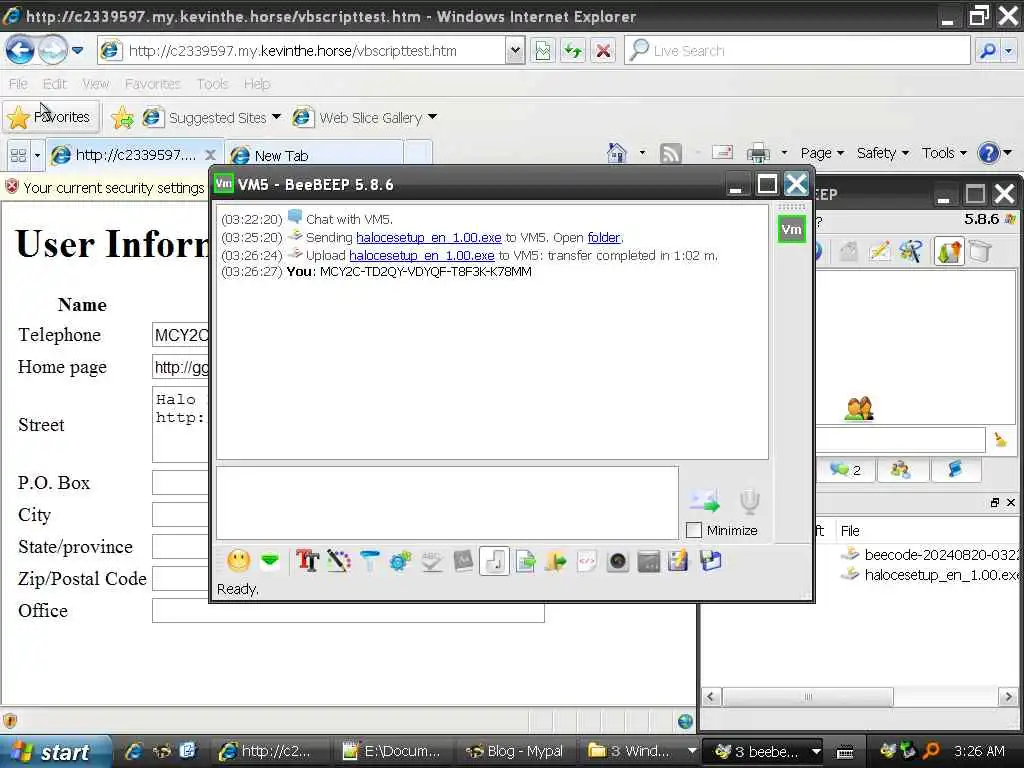
Task: Switch to the New Tab tab
Action: (313, 155)
